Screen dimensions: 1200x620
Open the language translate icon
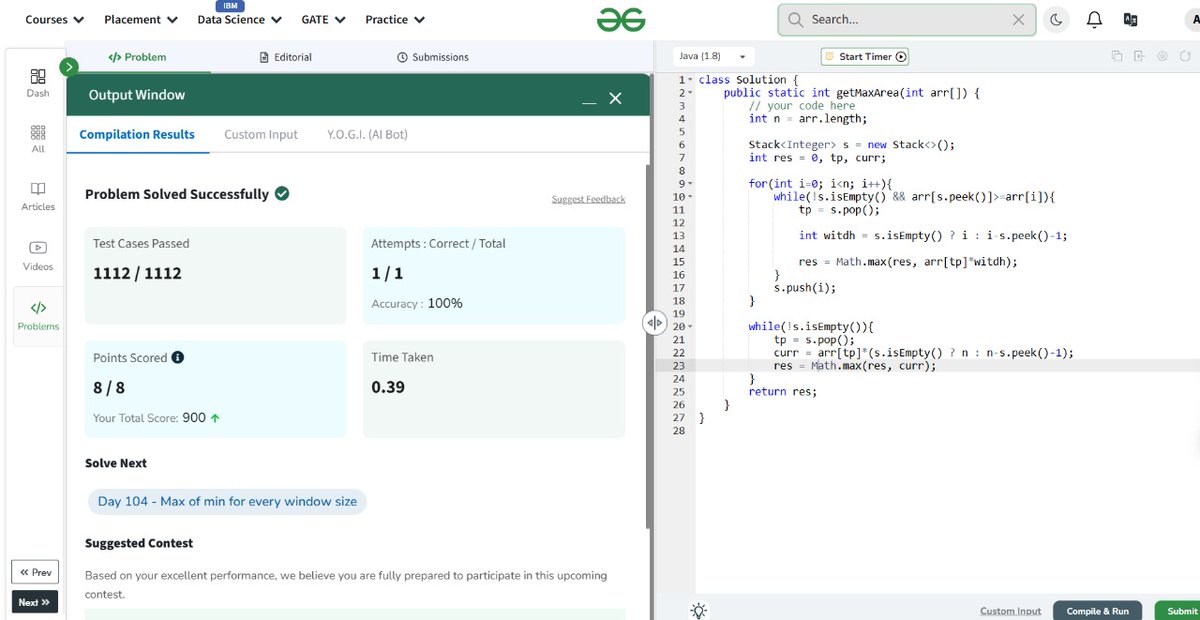(1131, 19)
